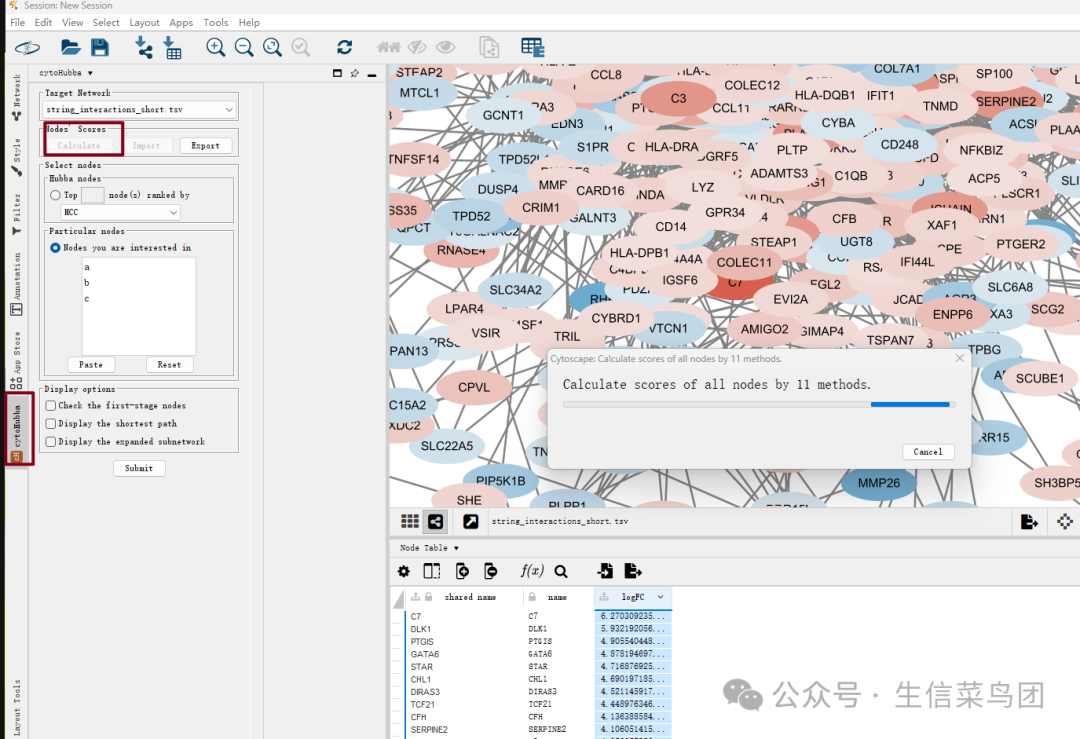
Task: Open function builder f(x) in Node Table
Action: tap(532, 570)
